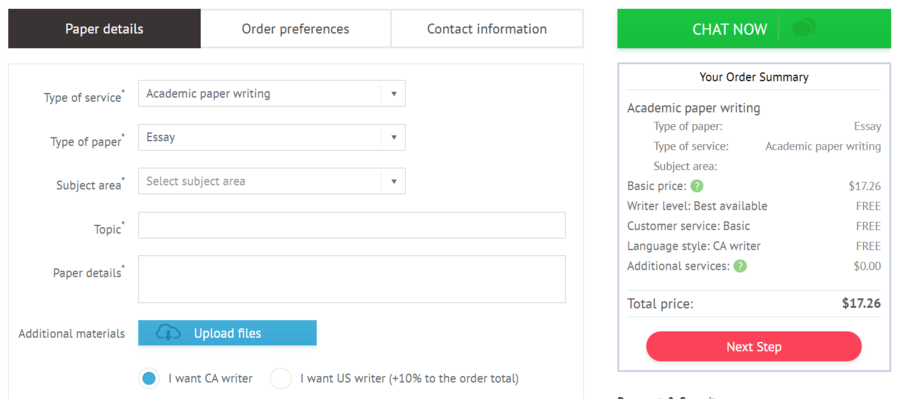Expand the Type of paper dropdown arrow
This screenshot has width=900, height=399.
394,138
